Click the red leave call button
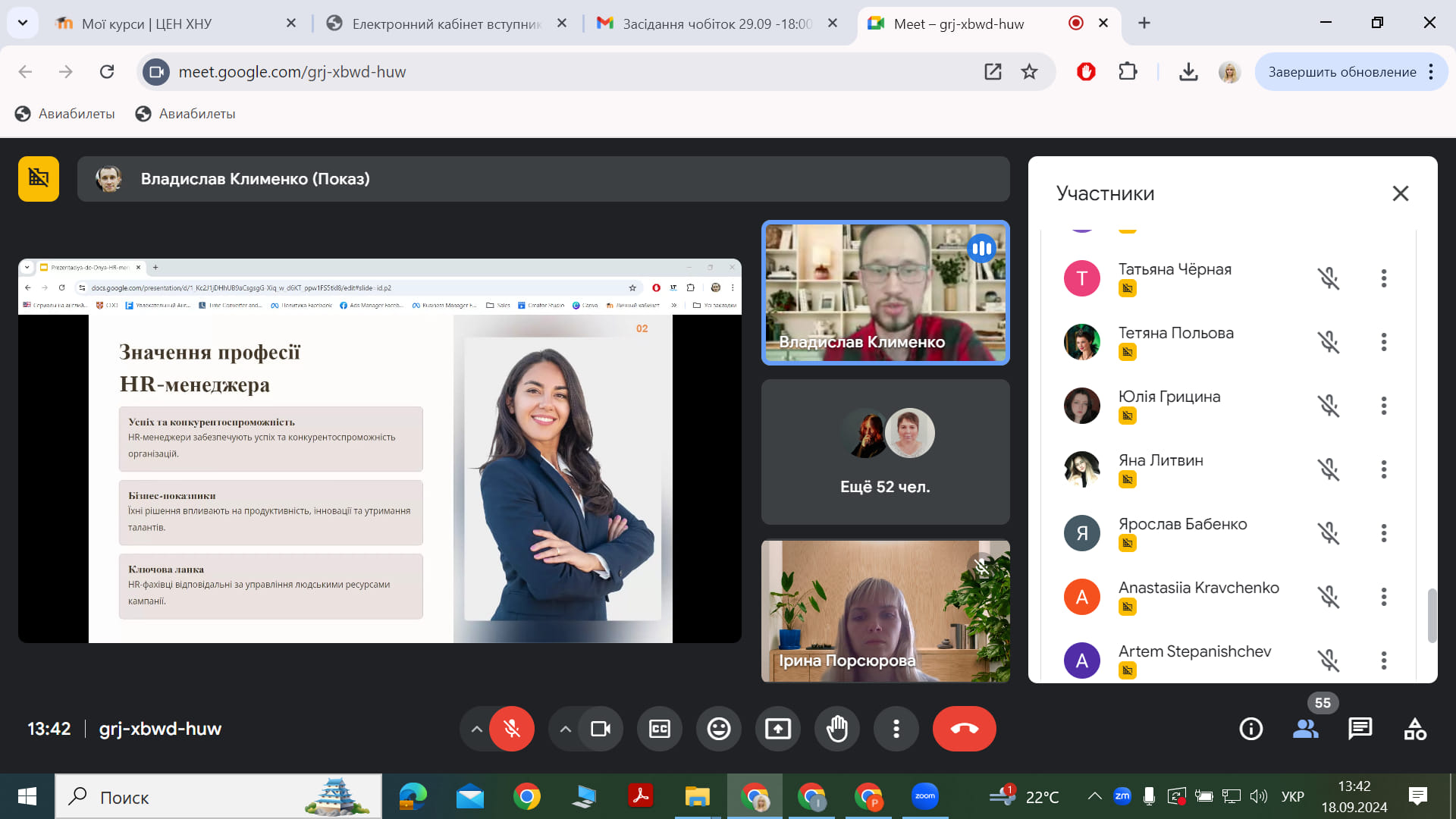The image size is (1456, 819). pos(964,729)
